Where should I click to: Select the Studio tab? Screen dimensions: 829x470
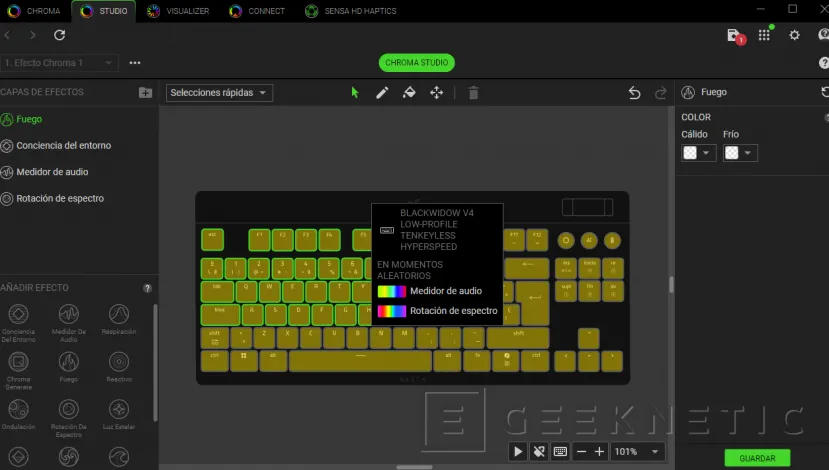pyautogui.click(x=104, y=11)
